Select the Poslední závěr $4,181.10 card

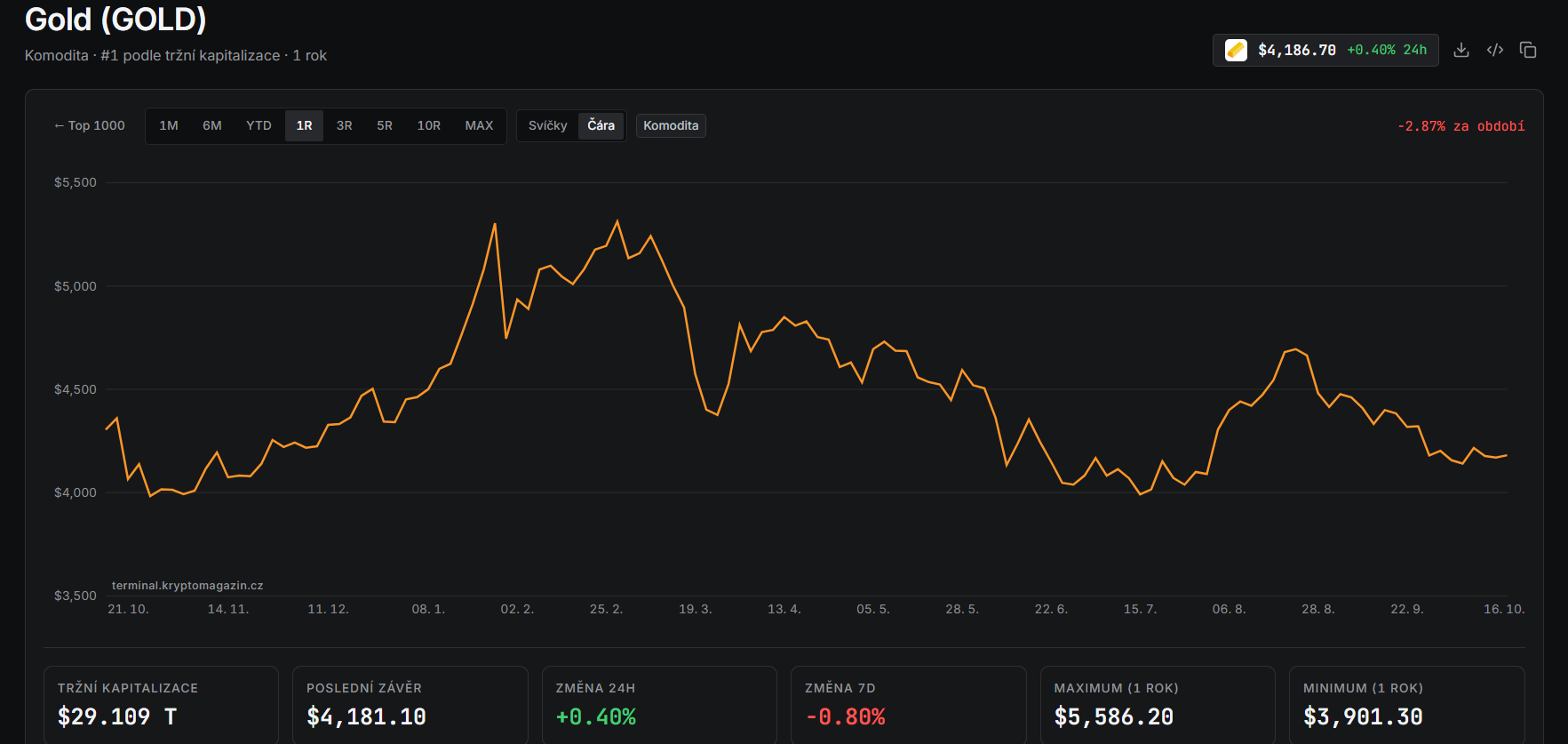point(410,705)
